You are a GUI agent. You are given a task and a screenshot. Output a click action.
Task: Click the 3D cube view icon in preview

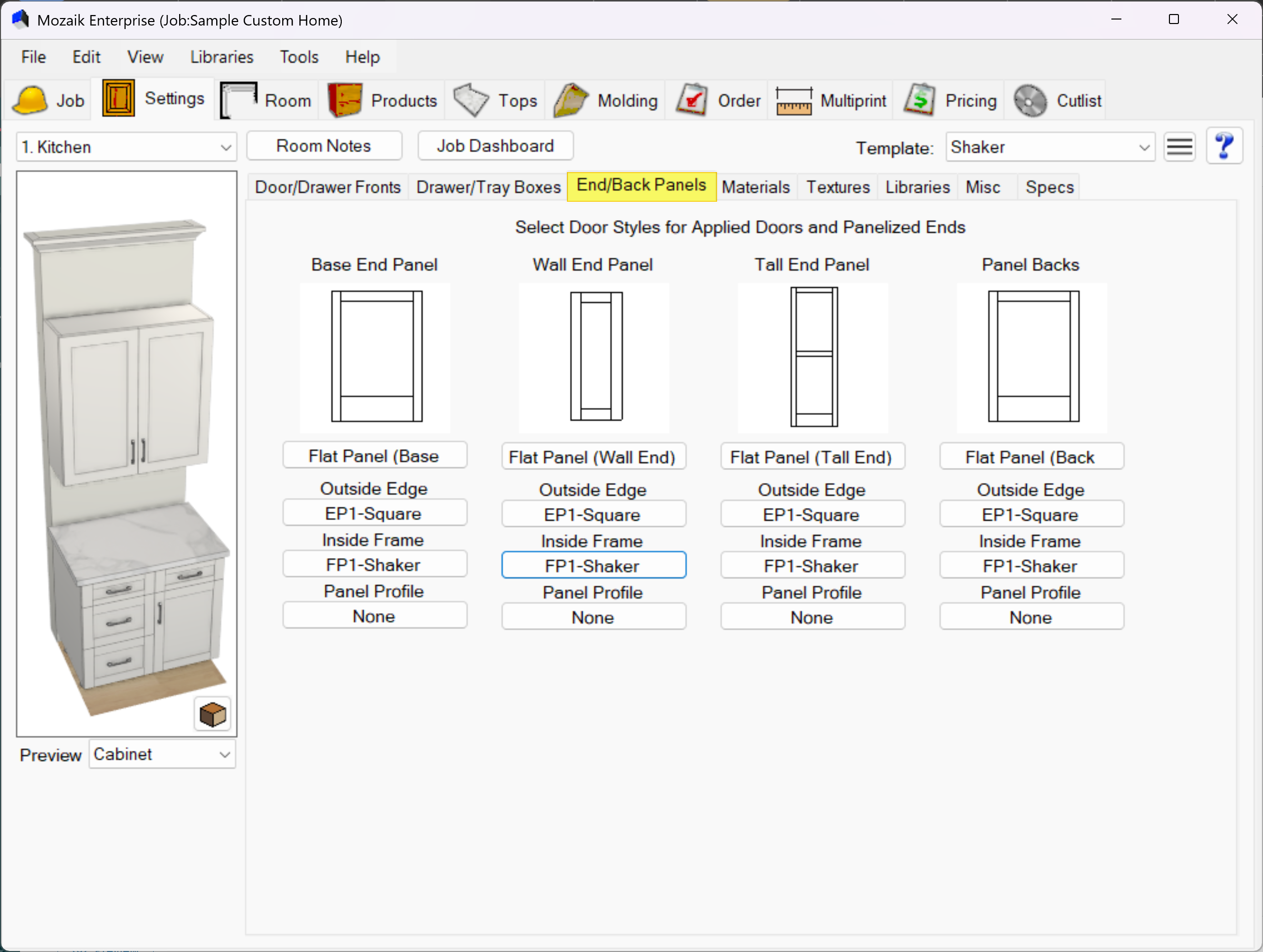pyautogui.click(x=212, y=714)
